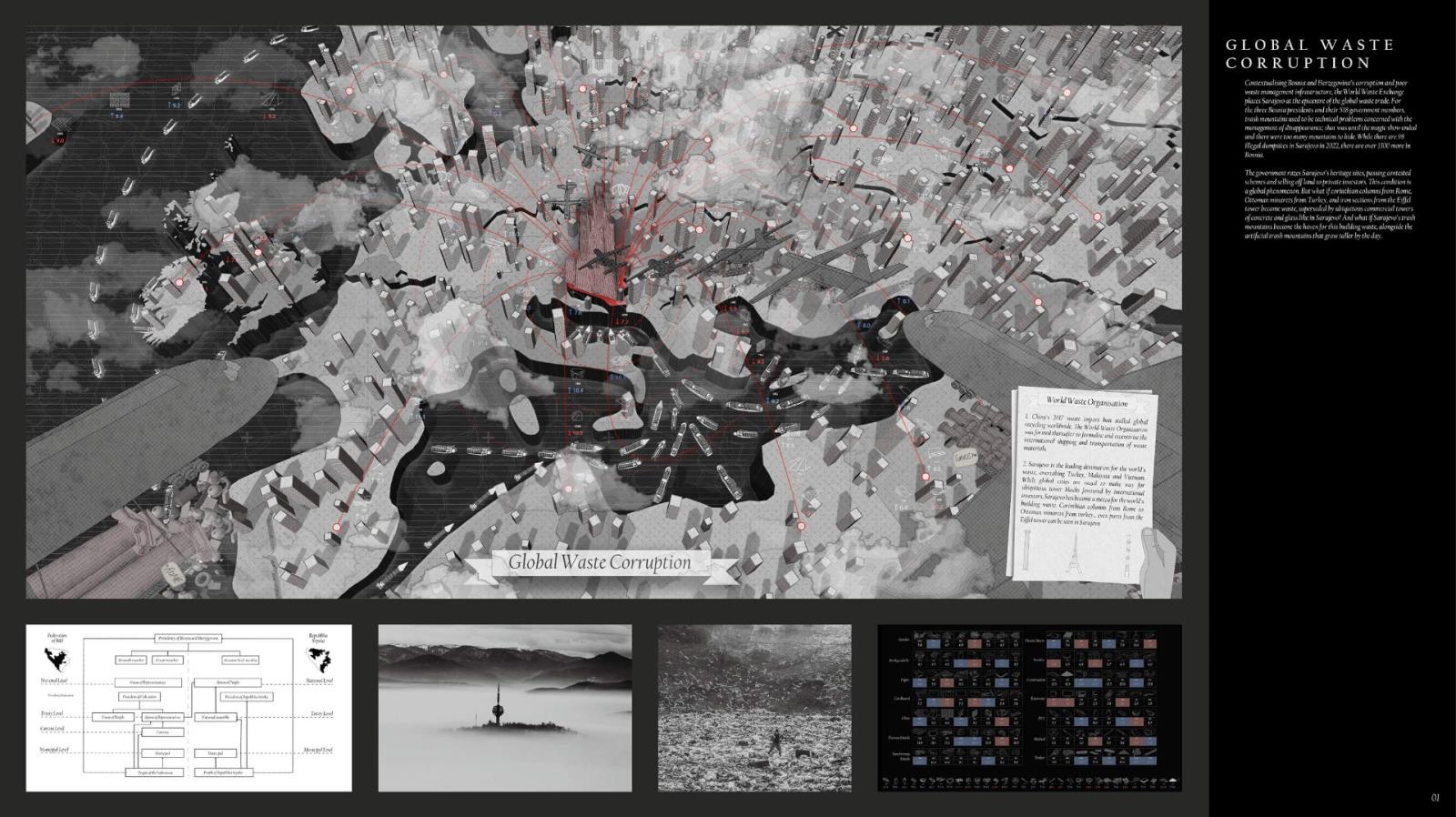Click the first description paragraph about Bosnia's corruption
This screenshot has height=817, width=1456.
(1330, 118)
